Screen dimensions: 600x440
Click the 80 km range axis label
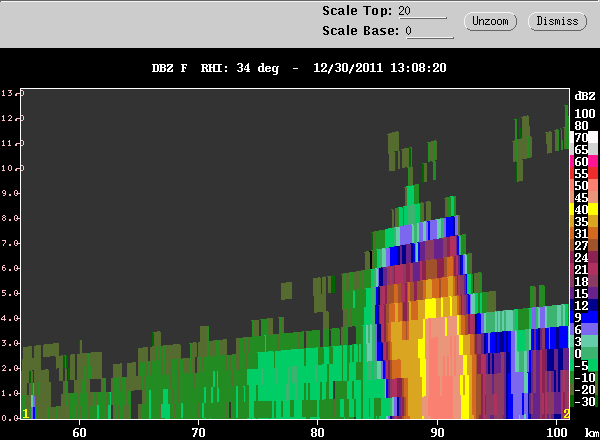[318, 433]
